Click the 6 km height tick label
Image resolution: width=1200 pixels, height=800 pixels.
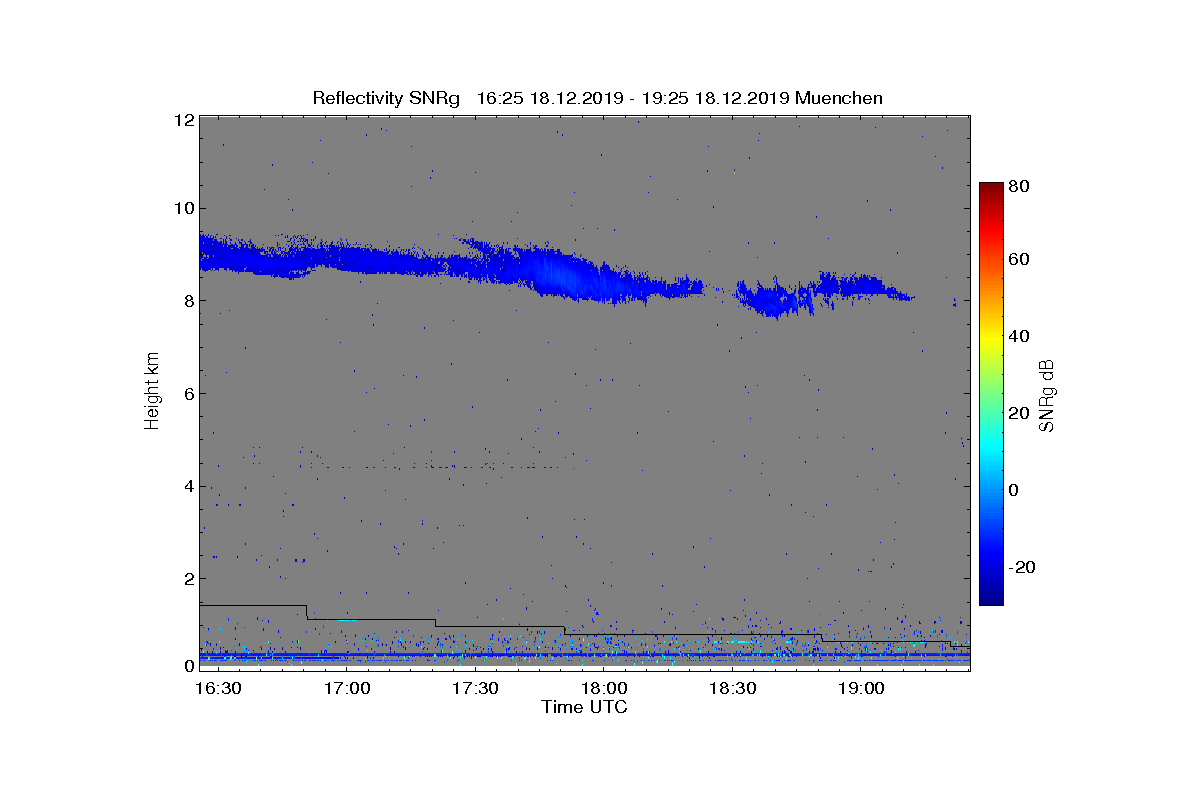click(x=188, y=393)
